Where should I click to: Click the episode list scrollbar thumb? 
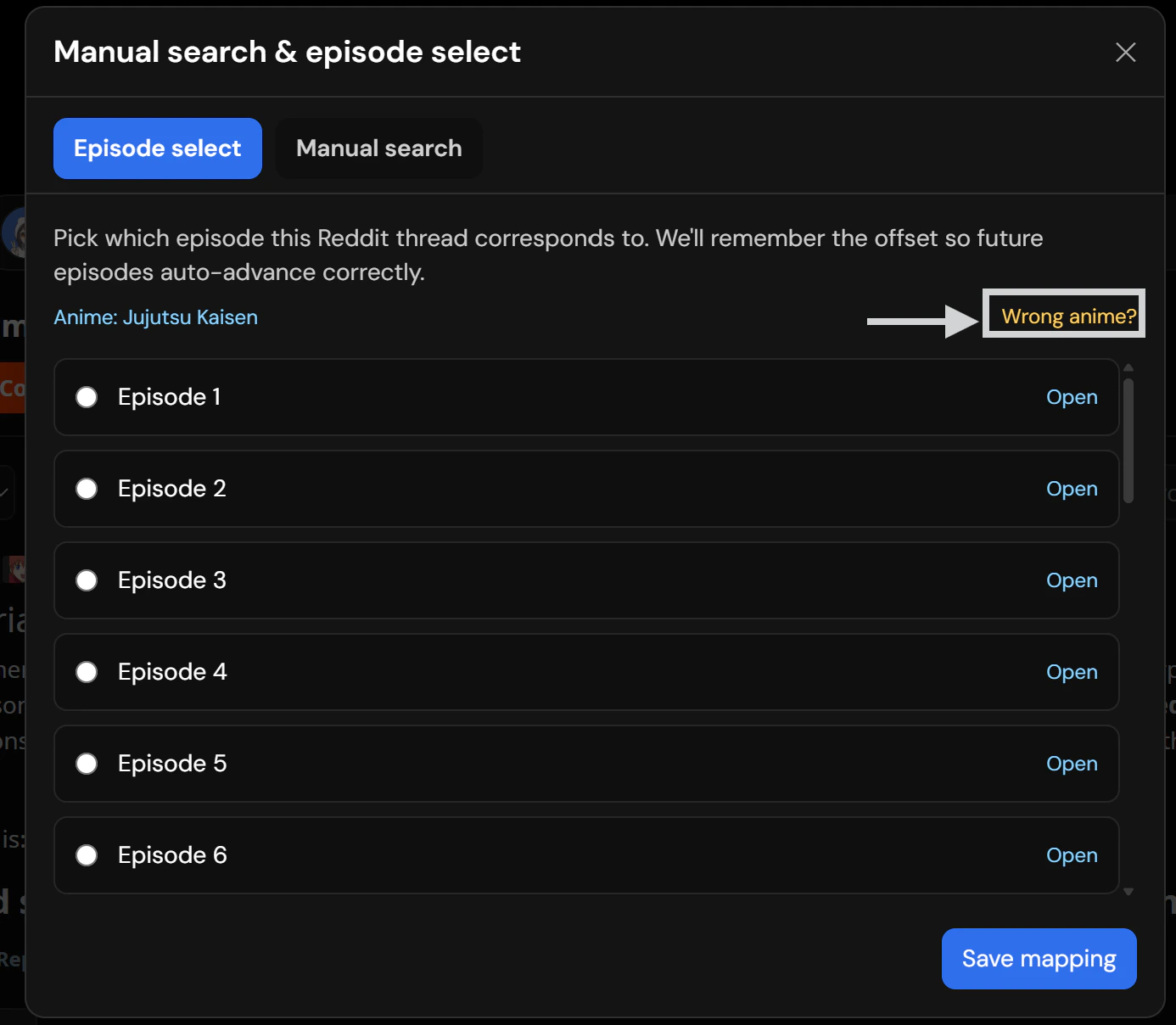(x=1128, y=440)
